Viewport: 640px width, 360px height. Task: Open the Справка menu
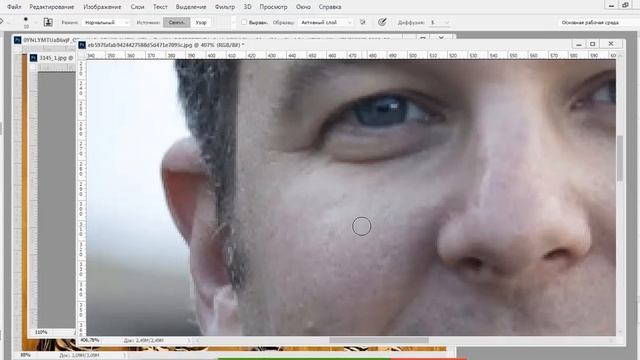click(330, 7)
